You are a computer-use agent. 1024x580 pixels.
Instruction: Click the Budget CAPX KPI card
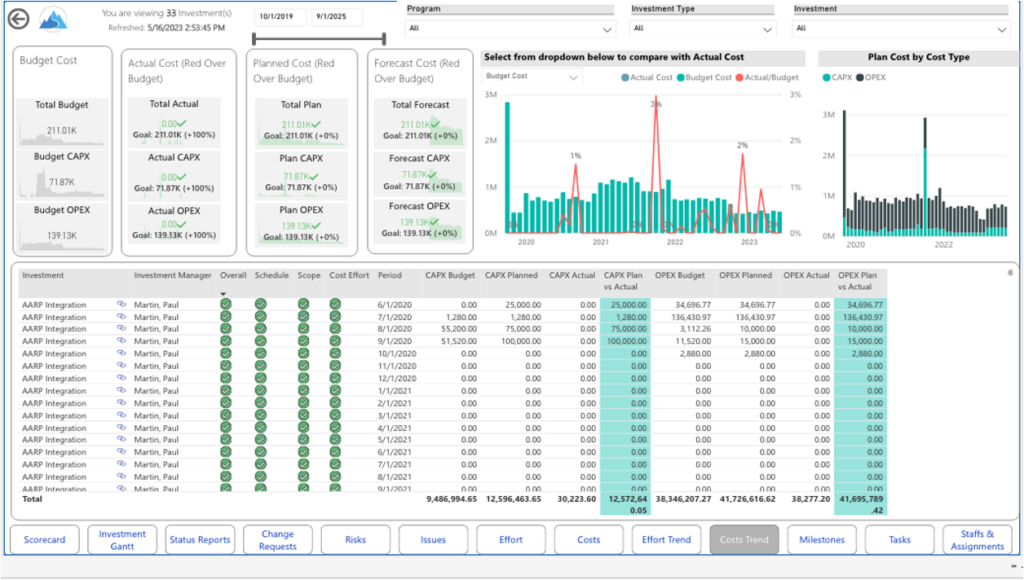click(62, 174)
